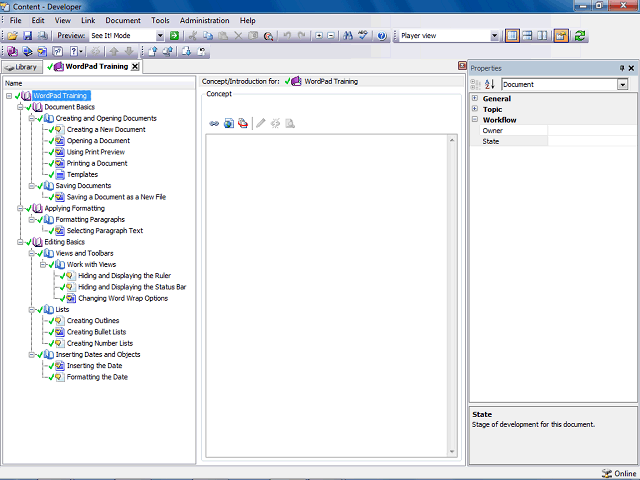Click the State property value field
640x480 pixels.
point(591,141)
